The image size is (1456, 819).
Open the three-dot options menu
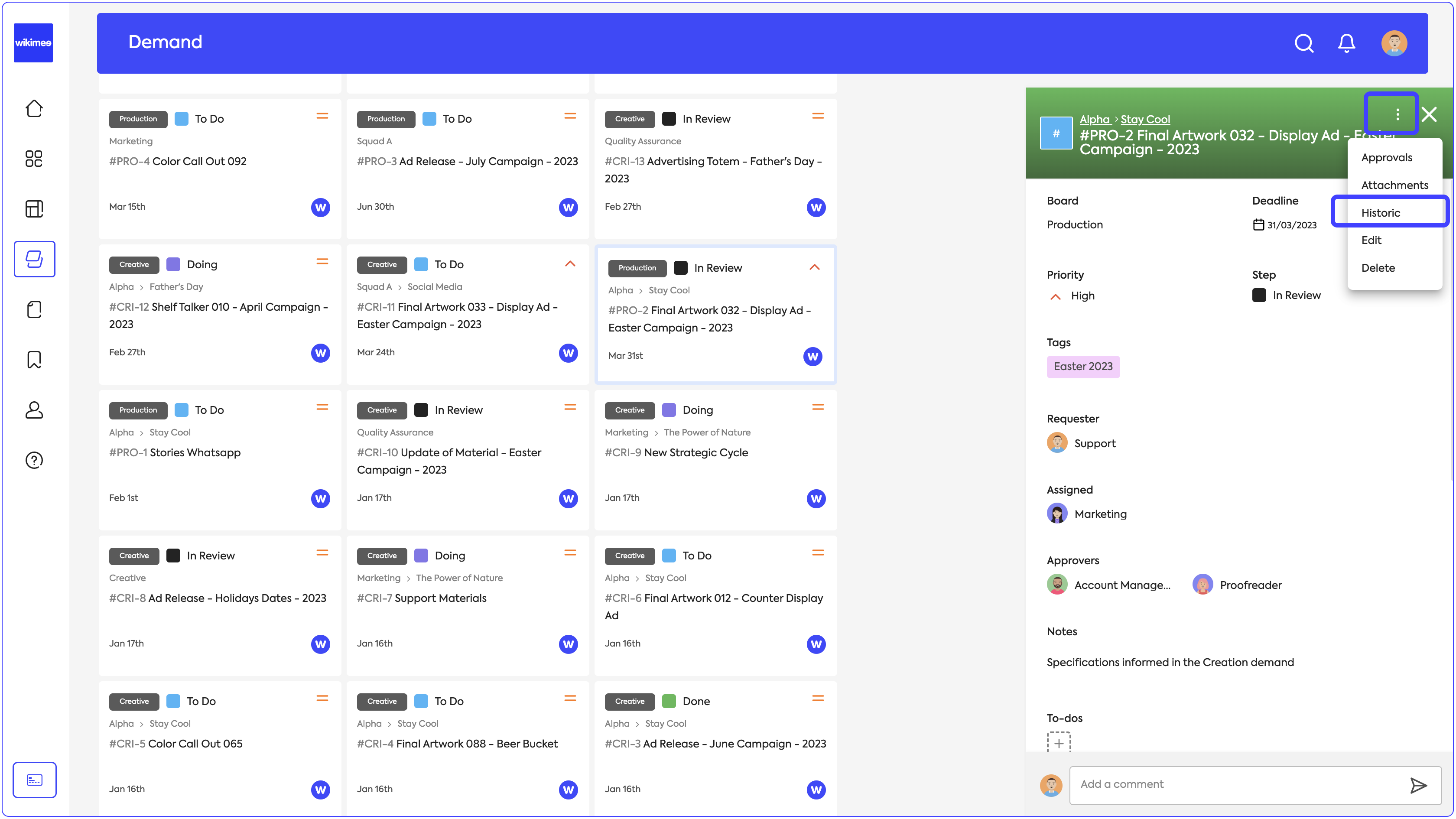pos(1397,115)
